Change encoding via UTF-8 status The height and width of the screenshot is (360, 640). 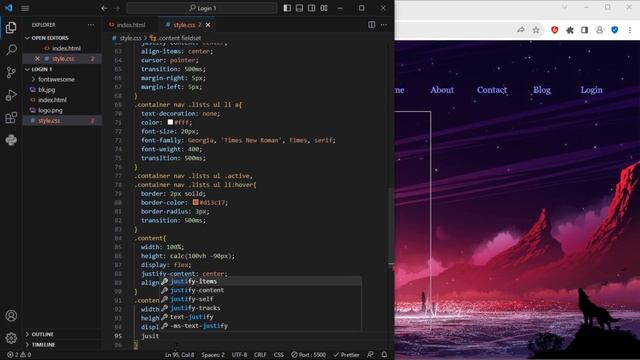tap(239, 355)
